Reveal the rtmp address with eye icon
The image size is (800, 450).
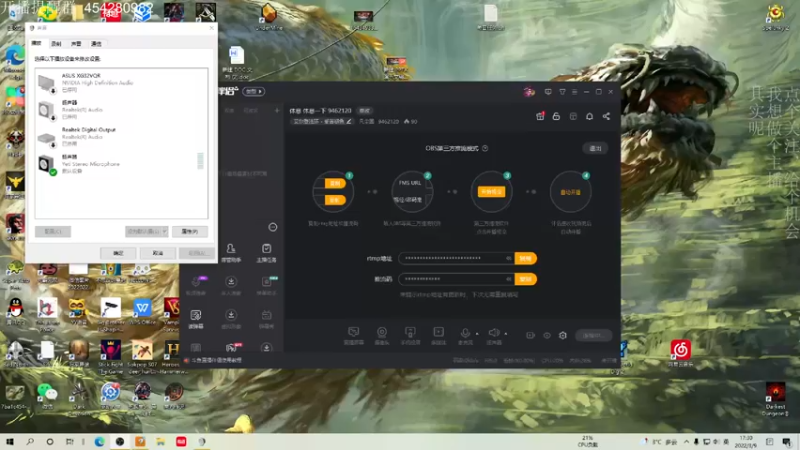click(509, 258)
